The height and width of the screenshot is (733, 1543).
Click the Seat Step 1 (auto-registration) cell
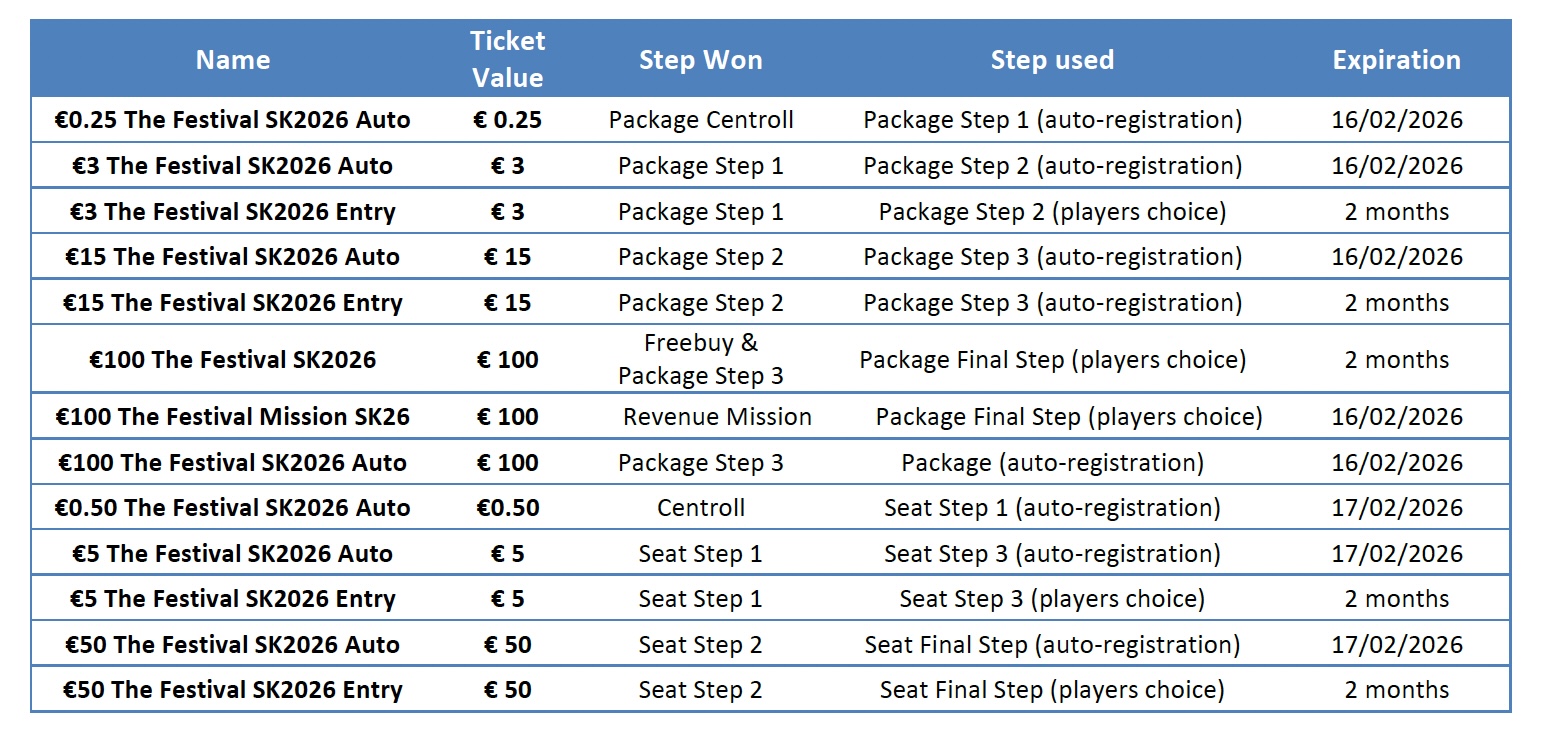[1052, 508]
